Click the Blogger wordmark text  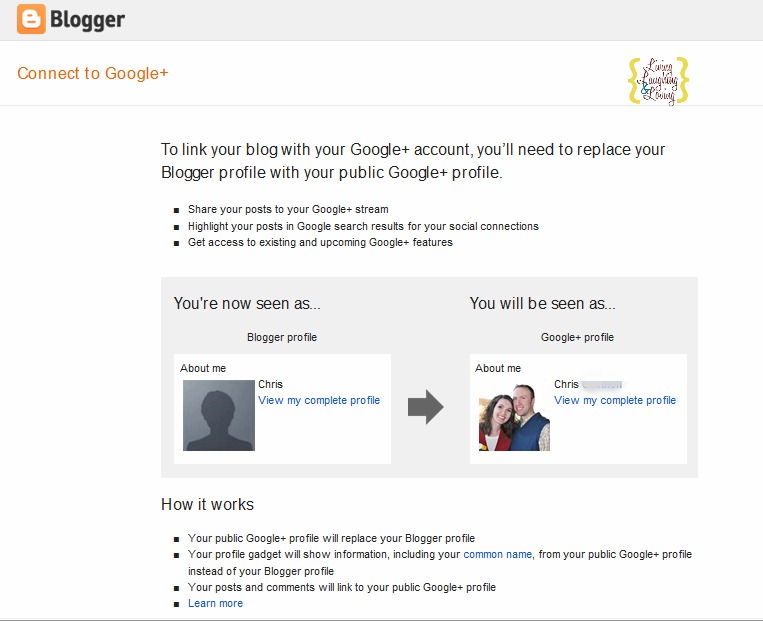(88, 20)
